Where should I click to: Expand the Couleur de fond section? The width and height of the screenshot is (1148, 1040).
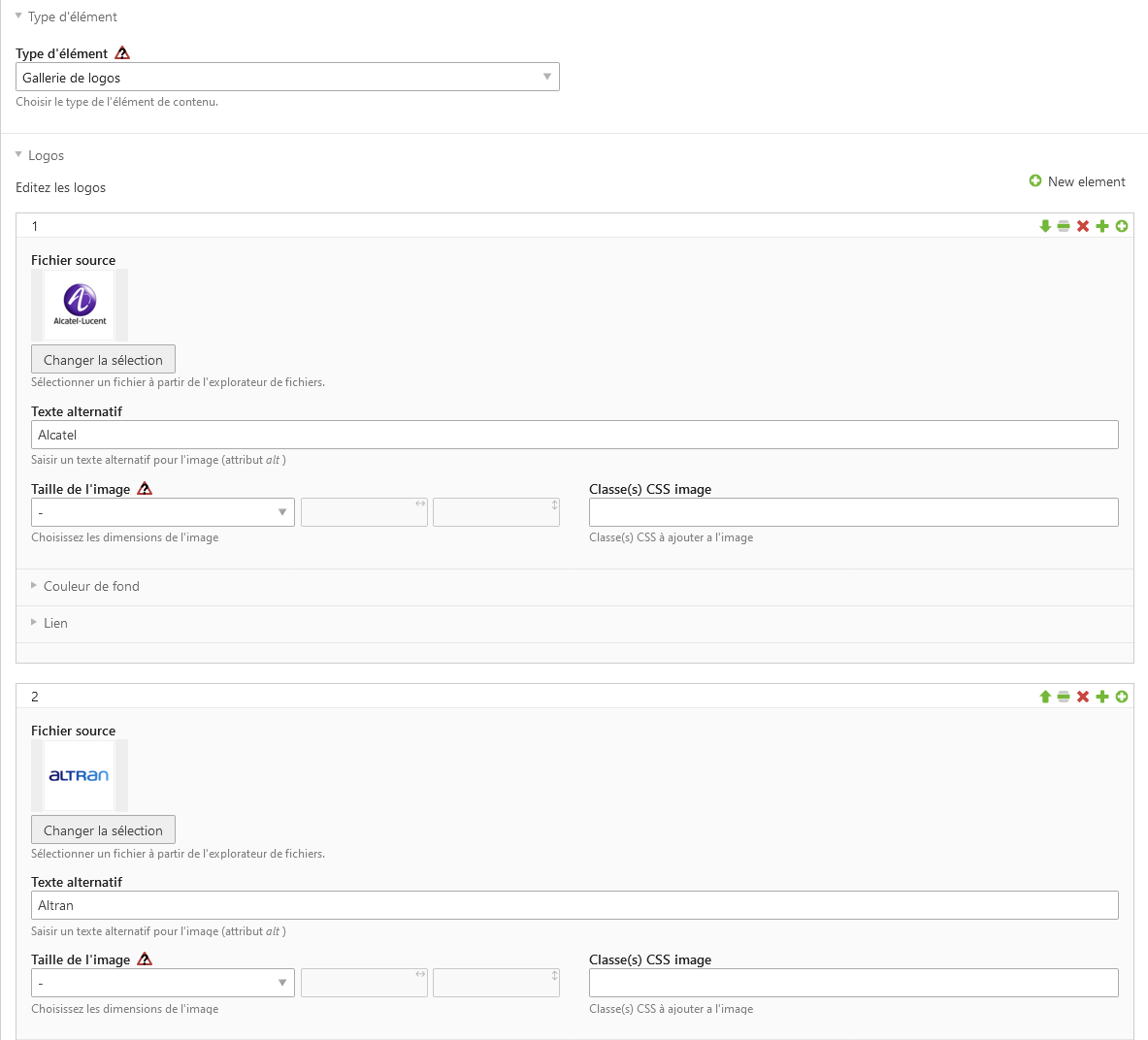tap(85, 586)
